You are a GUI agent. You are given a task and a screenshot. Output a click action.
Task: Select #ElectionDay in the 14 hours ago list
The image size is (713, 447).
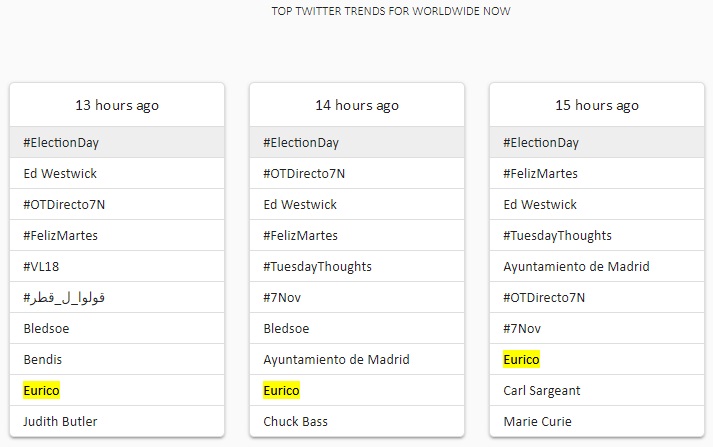coord(301,142)
